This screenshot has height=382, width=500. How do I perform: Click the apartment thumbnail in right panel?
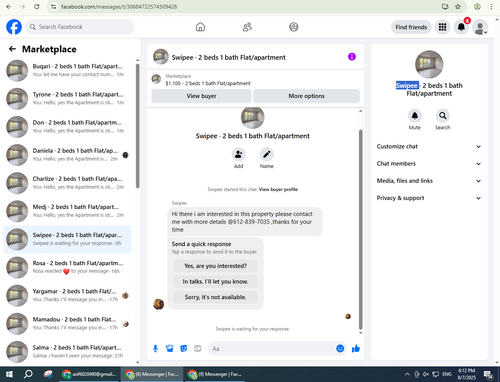pos(429,64)
